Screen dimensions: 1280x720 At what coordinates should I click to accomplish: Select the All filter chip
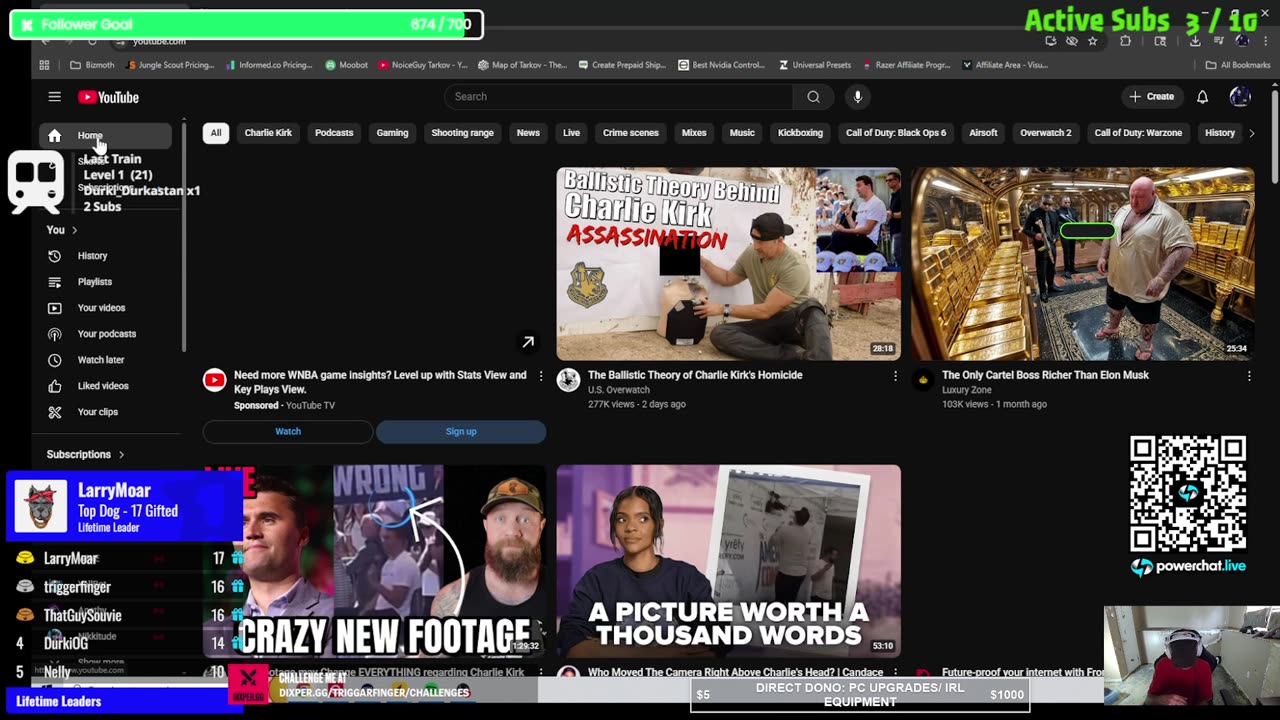216,133
